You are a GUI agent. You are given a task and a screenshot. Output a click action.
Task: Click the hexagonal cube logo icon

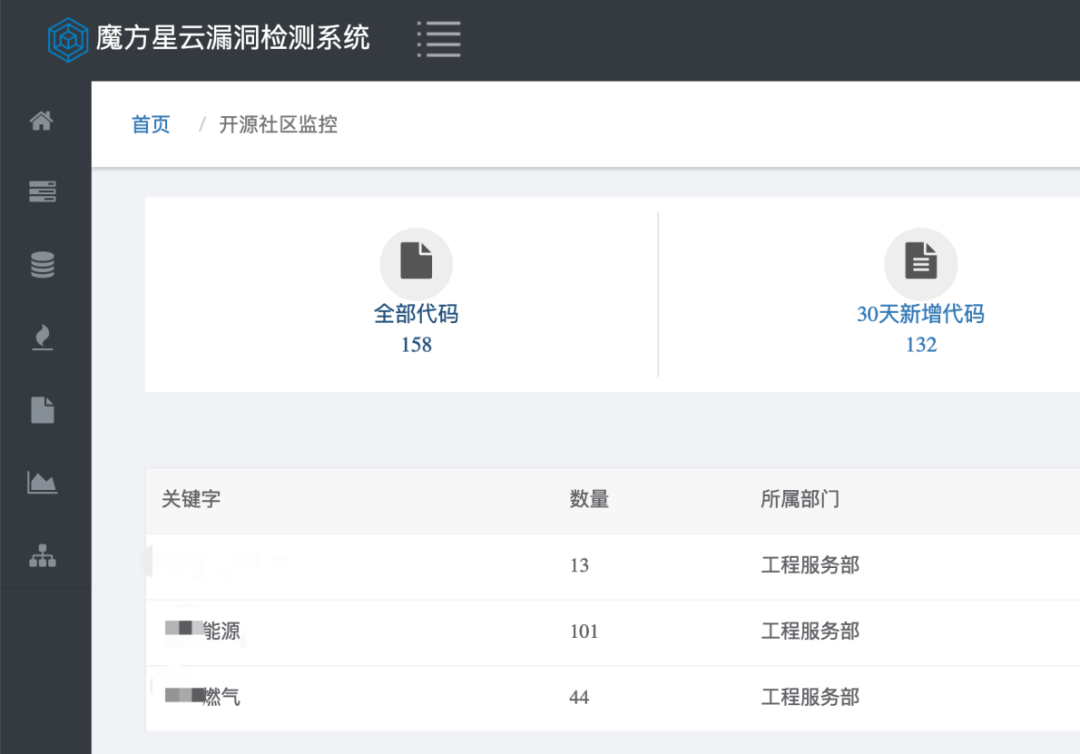click(67, 38)
